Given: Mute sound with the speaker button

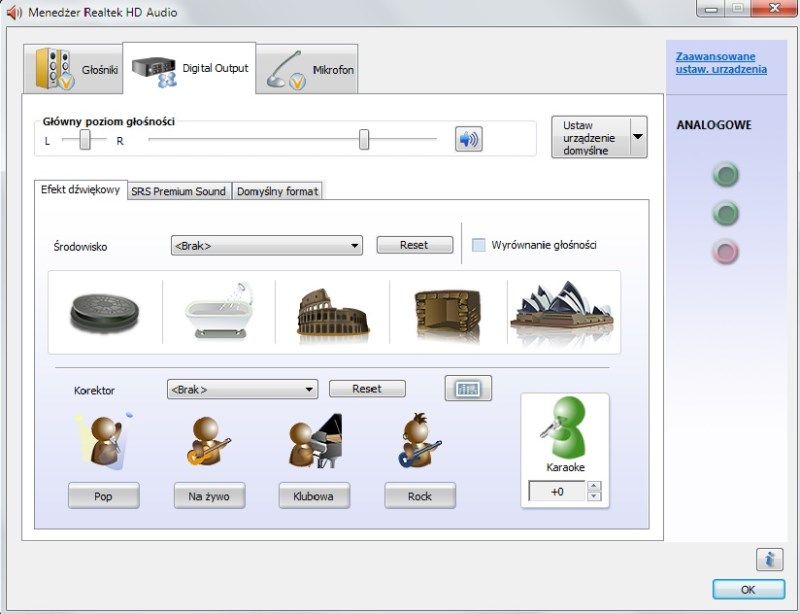Looking at the screenshot, I should pyautogui.click(x=469, y=139).
